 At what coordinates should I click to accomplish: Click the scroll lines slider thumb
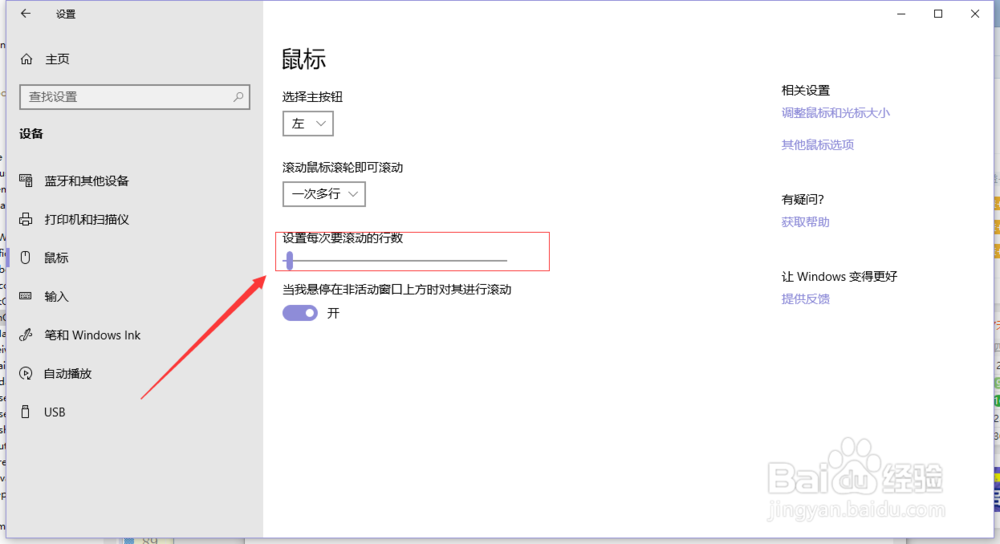[290, 260]
